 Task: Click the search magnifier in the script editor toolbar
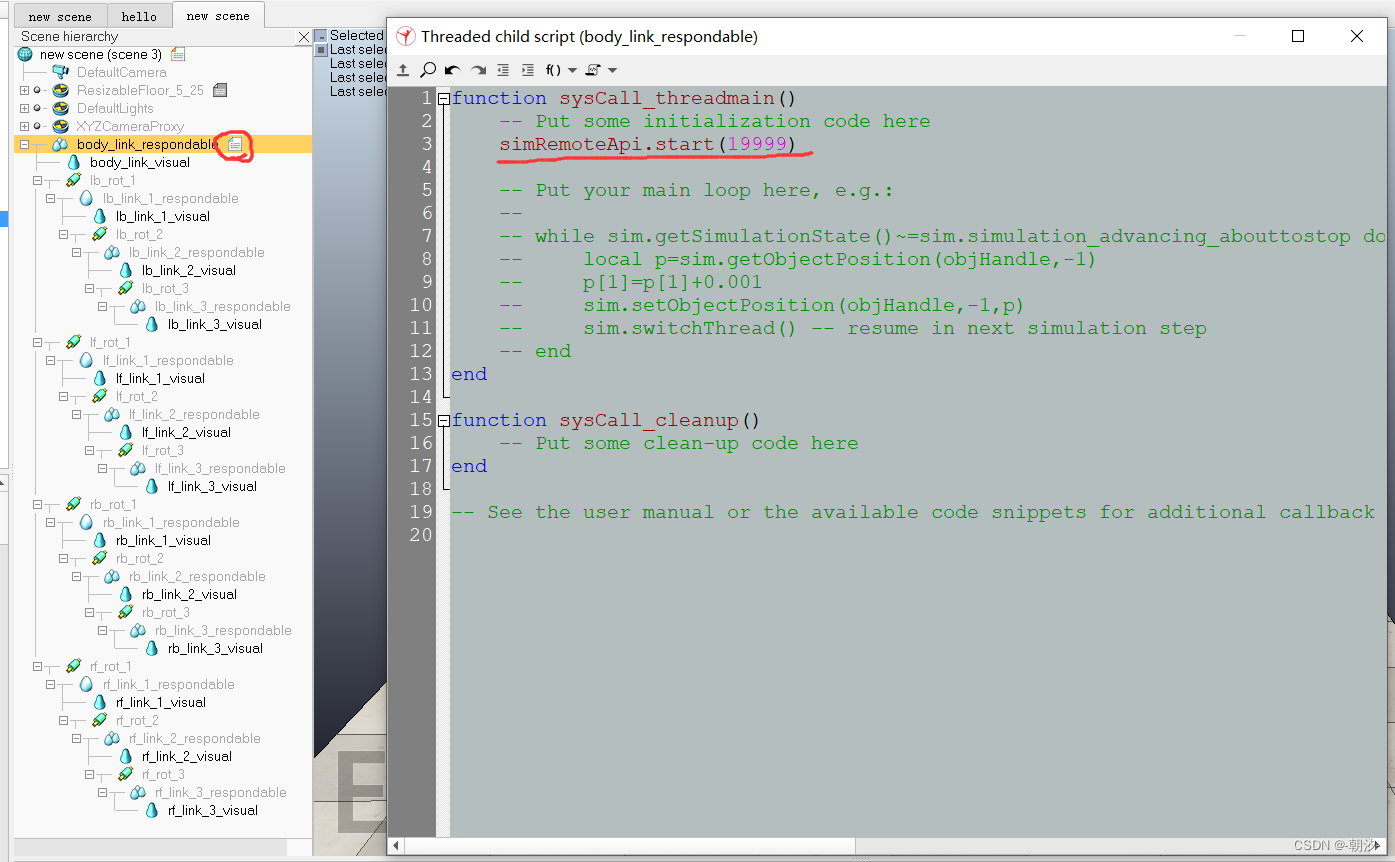(428, 69)
